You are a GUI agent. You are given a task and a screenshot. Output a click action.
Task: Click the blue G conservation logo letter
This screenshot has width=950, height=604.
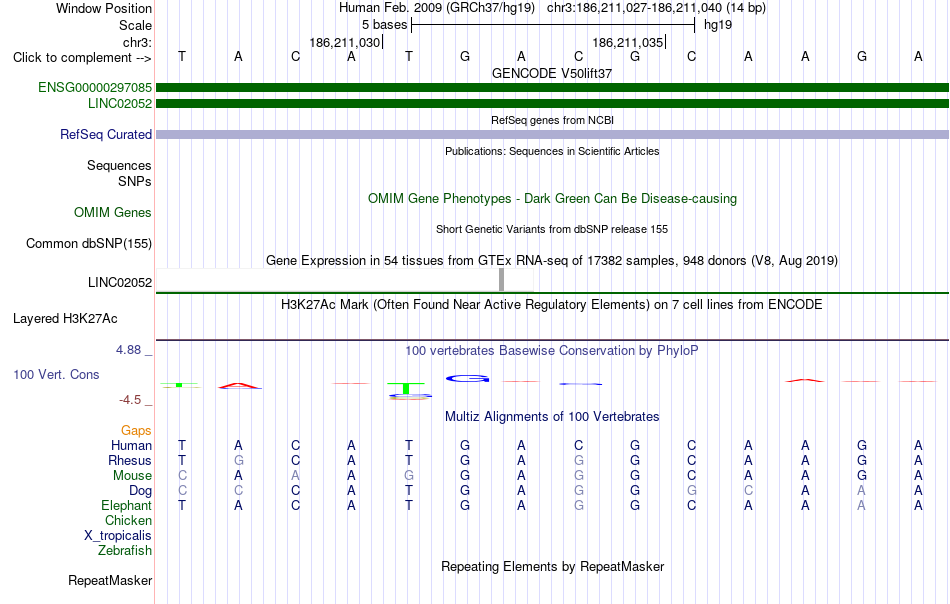click(x=468, y=379)
